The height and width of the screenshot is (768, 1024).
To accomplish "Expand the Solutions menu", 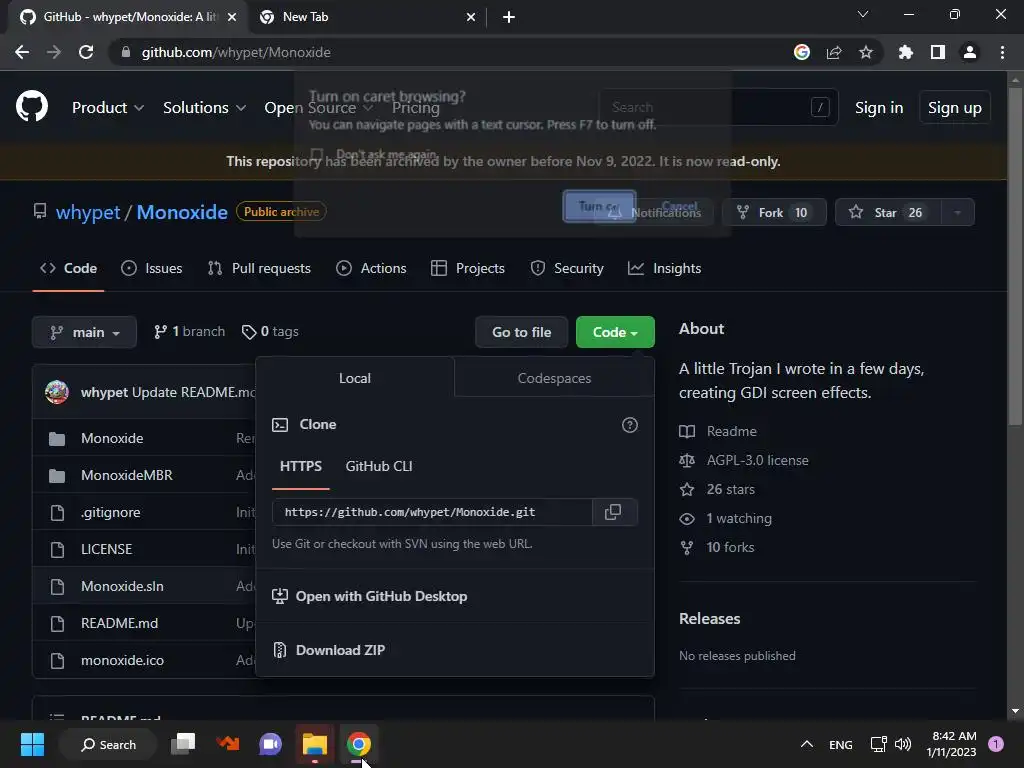I will tap(204, 108).
